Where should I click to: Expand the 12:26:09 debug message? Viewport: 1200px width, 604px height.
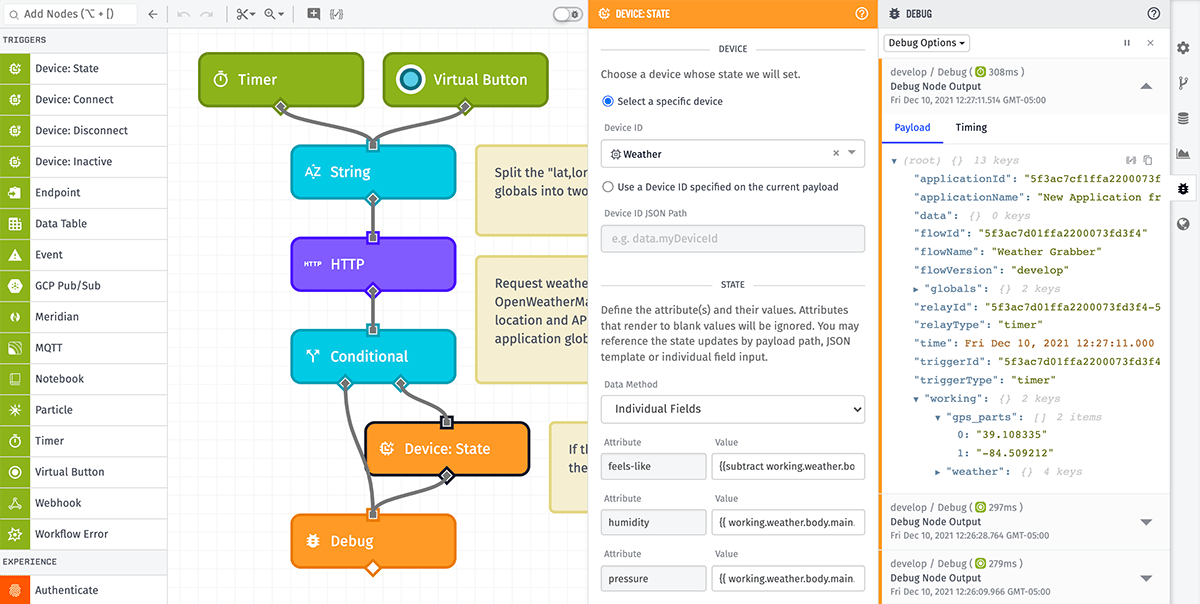[x=1146, y=578]
